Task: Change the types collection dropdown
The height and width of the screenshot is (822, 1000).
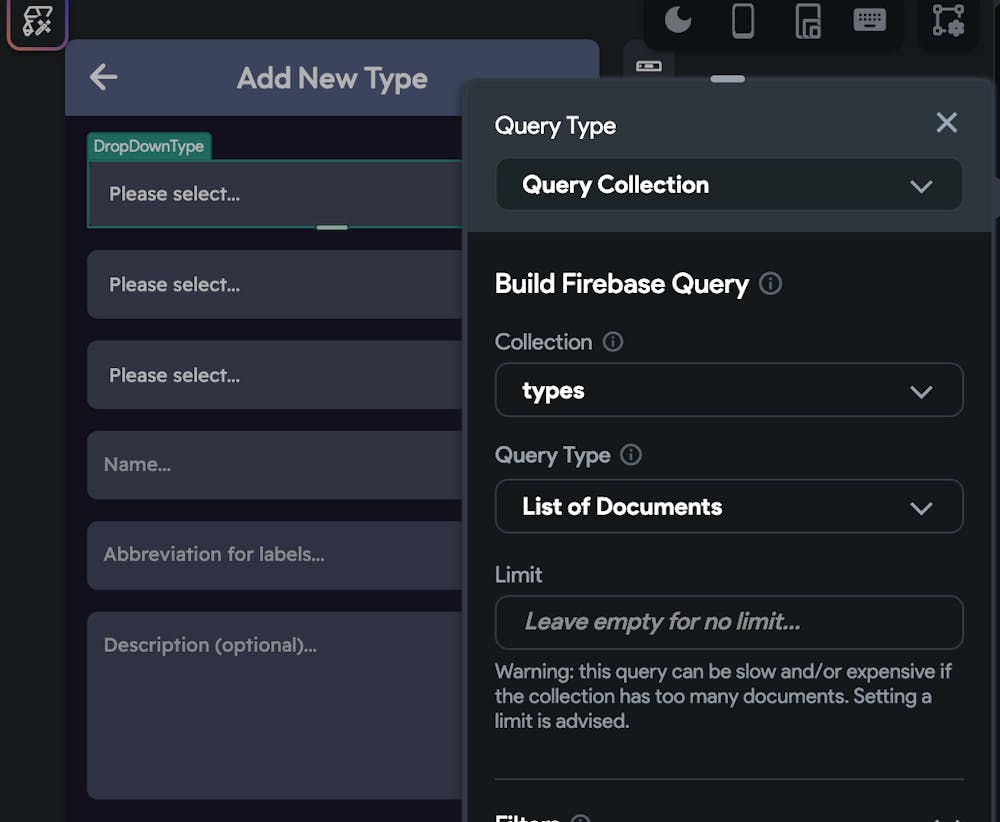Action: point(729,390)
